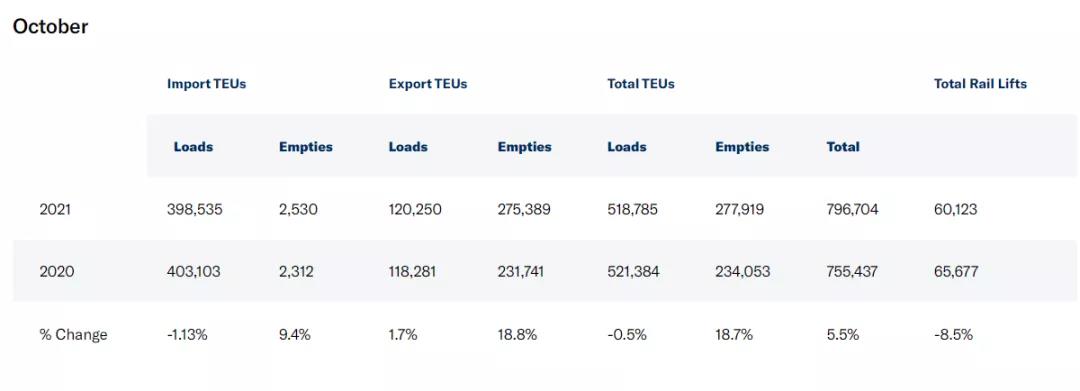Screen dimensions: 1080x391
Task: Click the -1.13% change value
Action: [187, 335]
